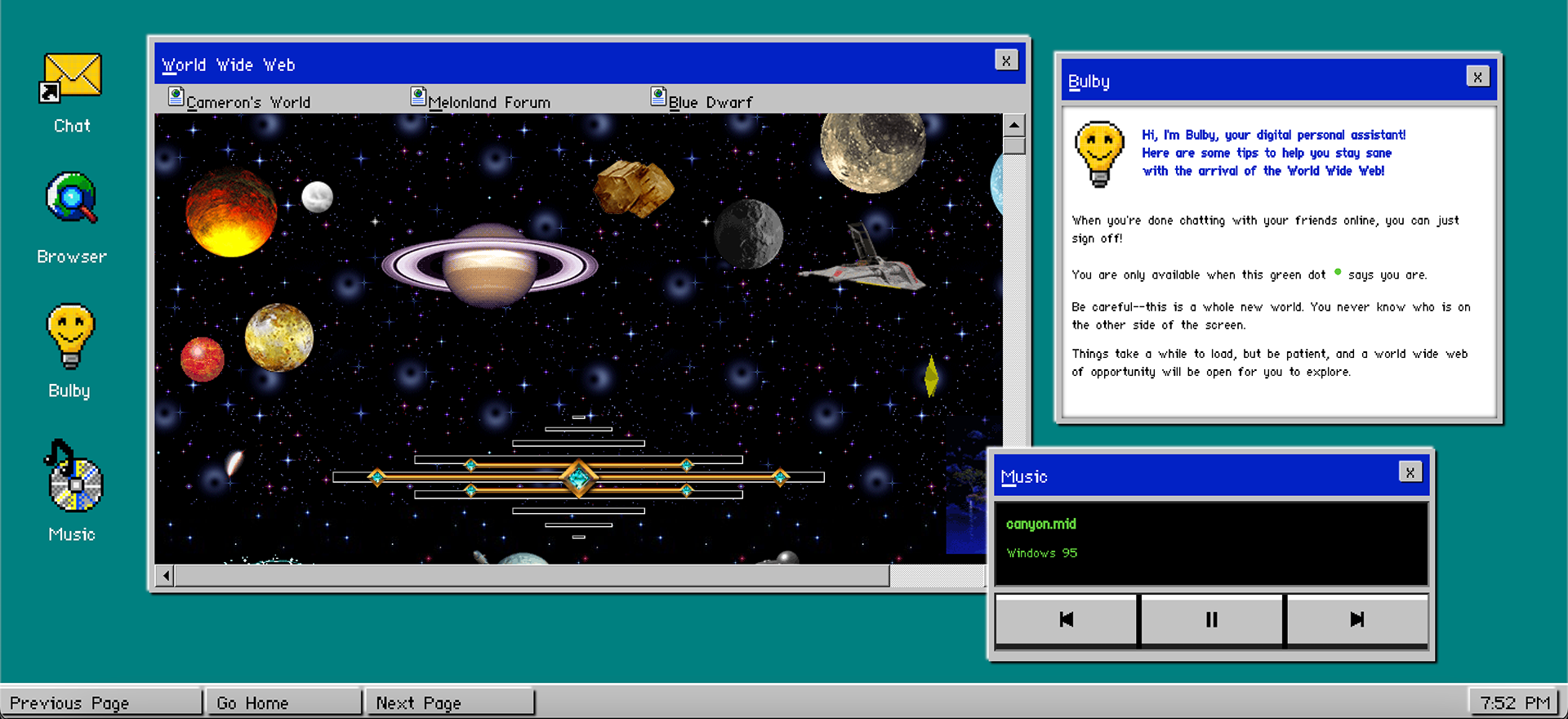Click the browser vertical scrollbar up arrow
Image resolution: width=1568 pixels, height=719 pixels.
tap(1013, 125)
